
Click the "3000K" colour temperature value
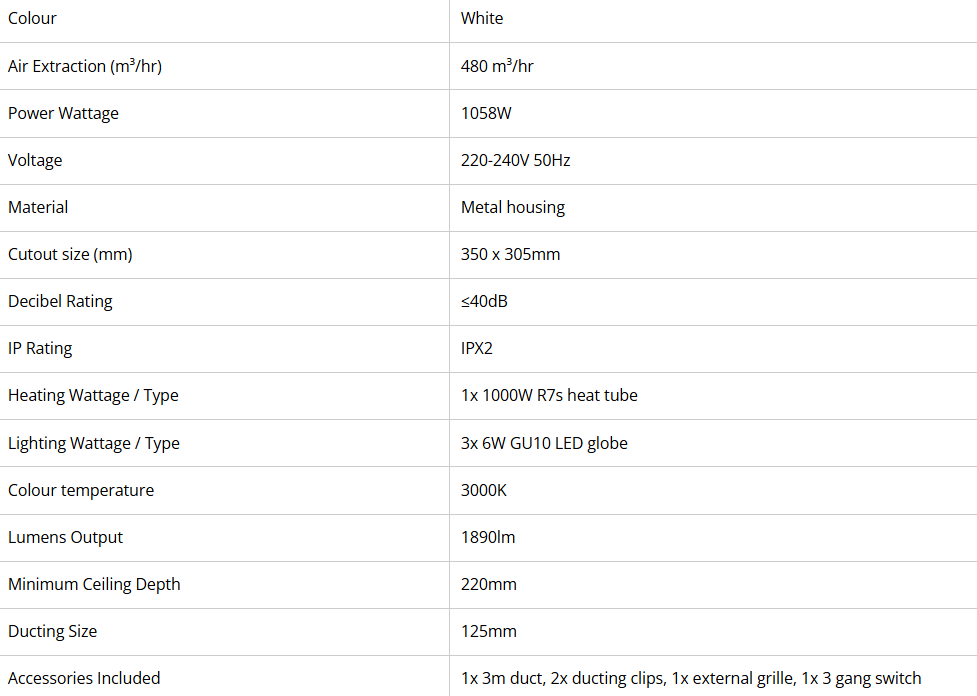[x=484, y=490]
